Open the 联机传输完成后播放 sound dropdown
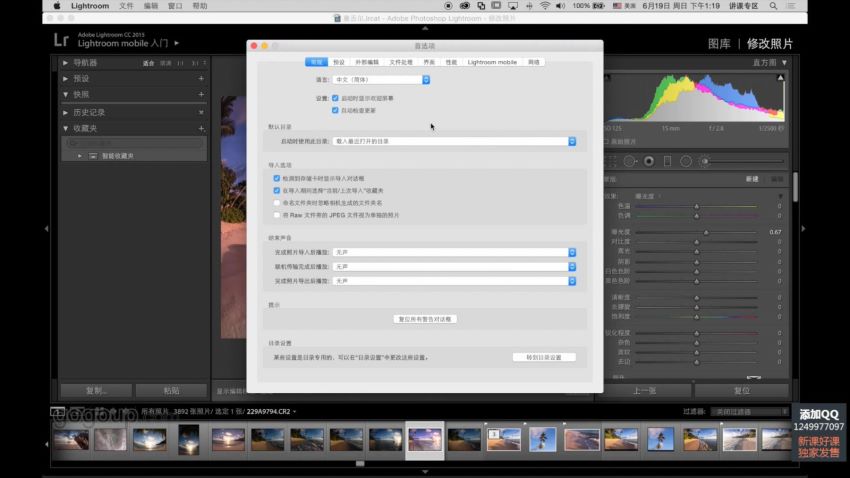The height and width of the screenshot is (478, 850). 454,267
